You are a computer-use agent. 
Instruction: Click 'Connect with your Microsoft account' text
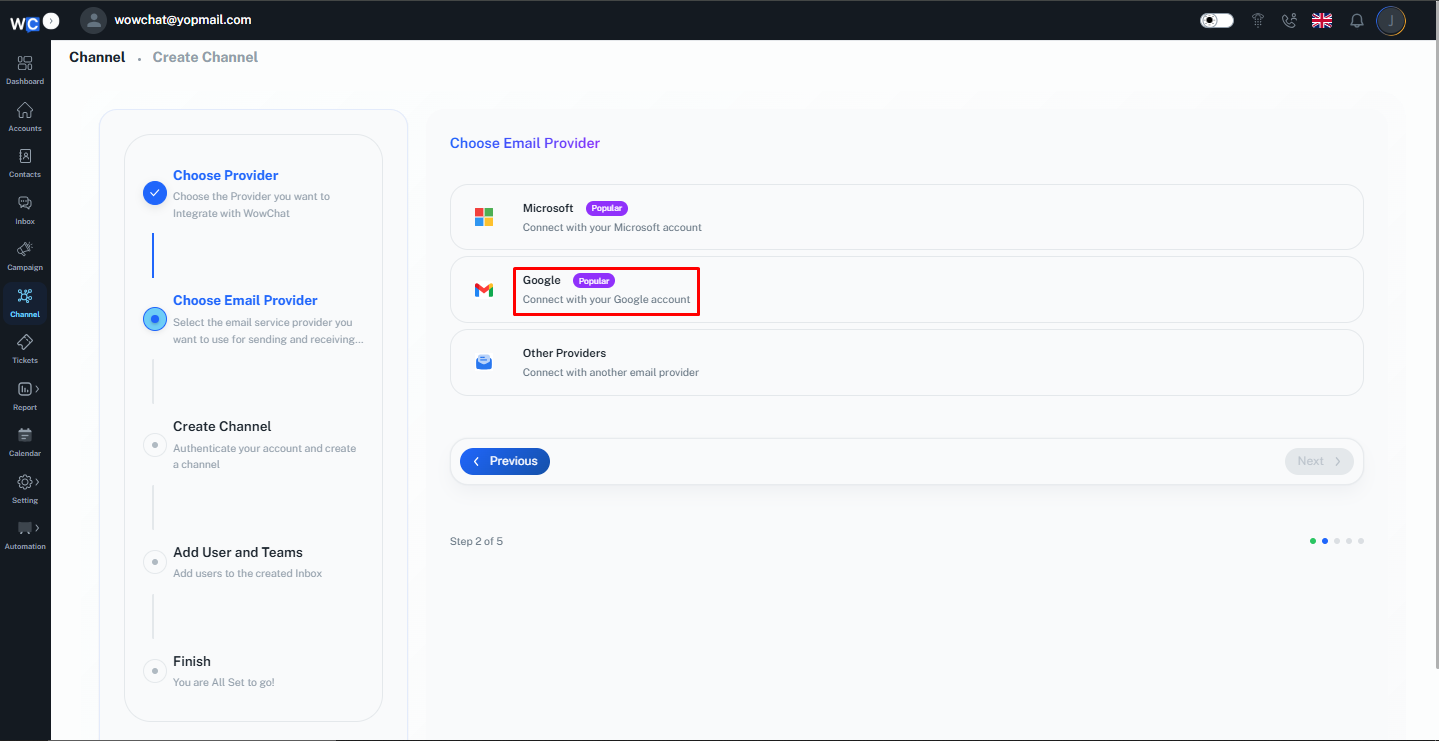[612, 227]
